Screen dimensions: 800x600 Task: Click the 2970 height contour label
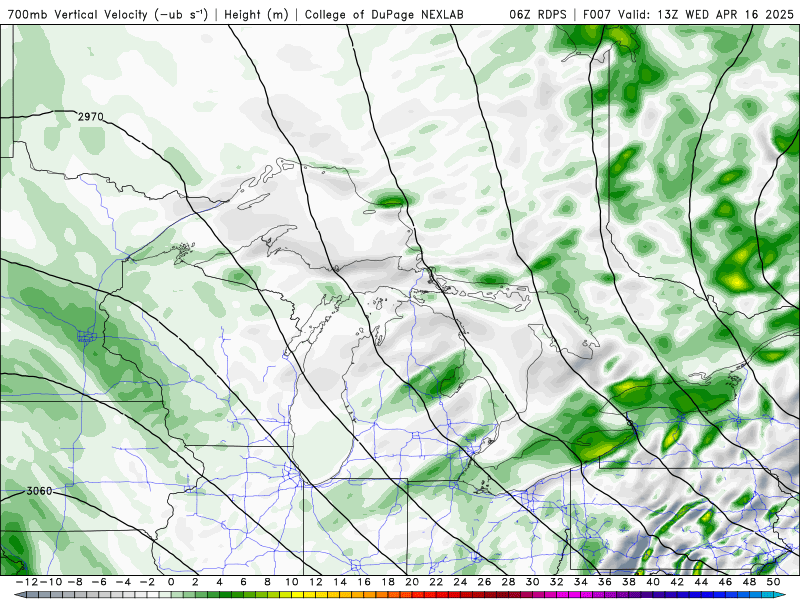(x=91, y=117)
